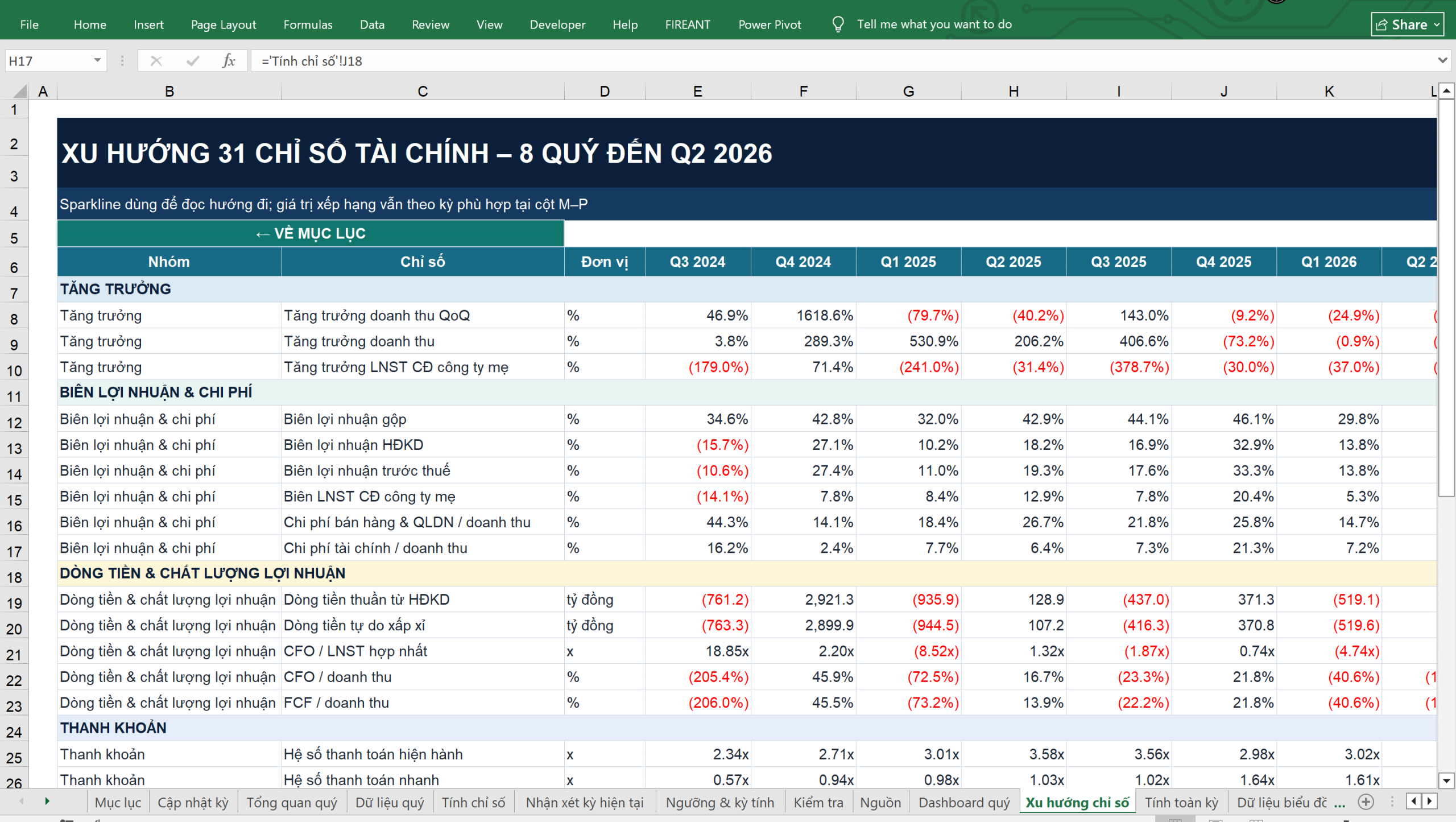
Task: Click the tab bar scroll right arrow
Action: tap(1429, 802)
